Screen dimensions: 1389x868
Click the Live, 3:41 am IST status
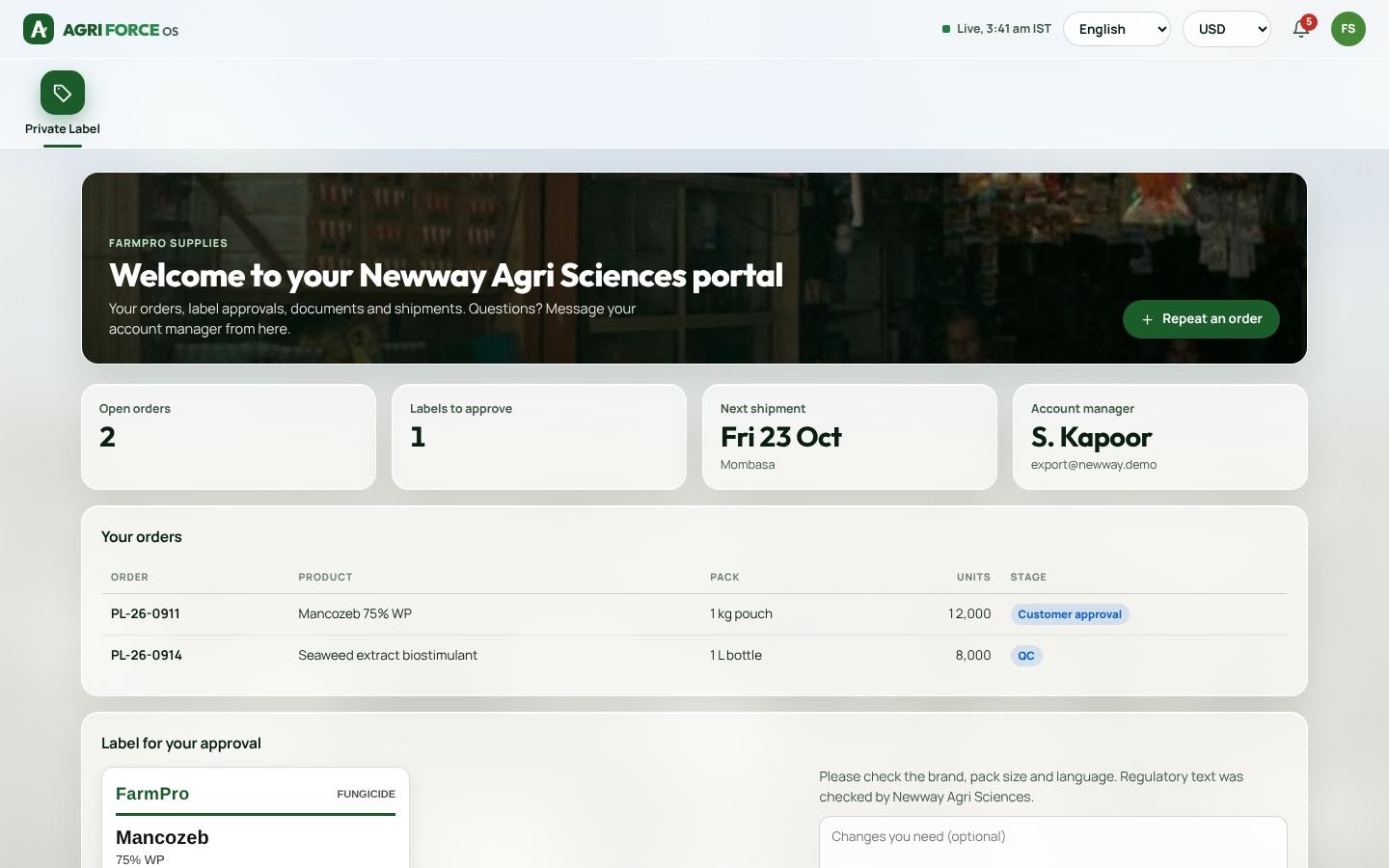pos(996,29)
